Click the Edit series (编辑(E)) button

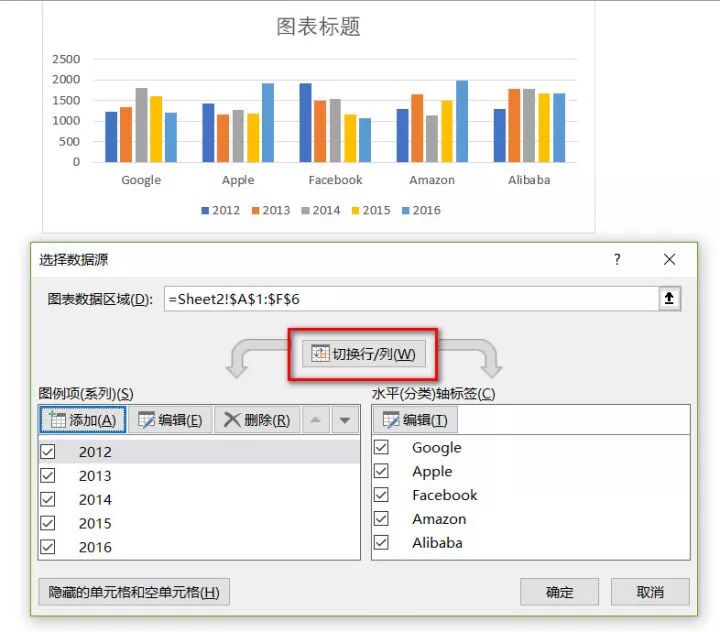click(x=170, y=420)
